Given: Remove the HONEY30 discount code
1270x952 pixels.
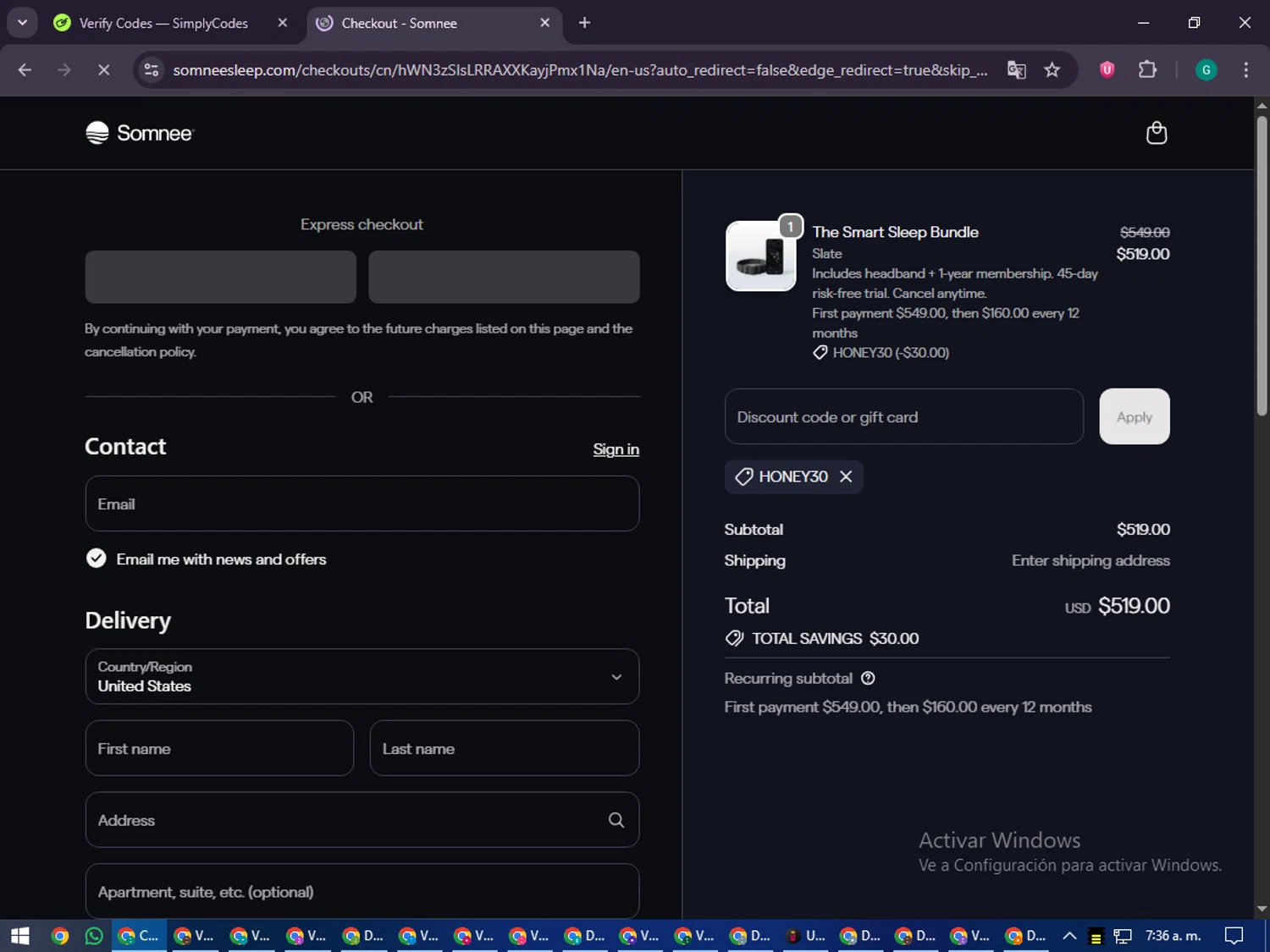Looking at the screenshot, I should (x=846, y=476).
